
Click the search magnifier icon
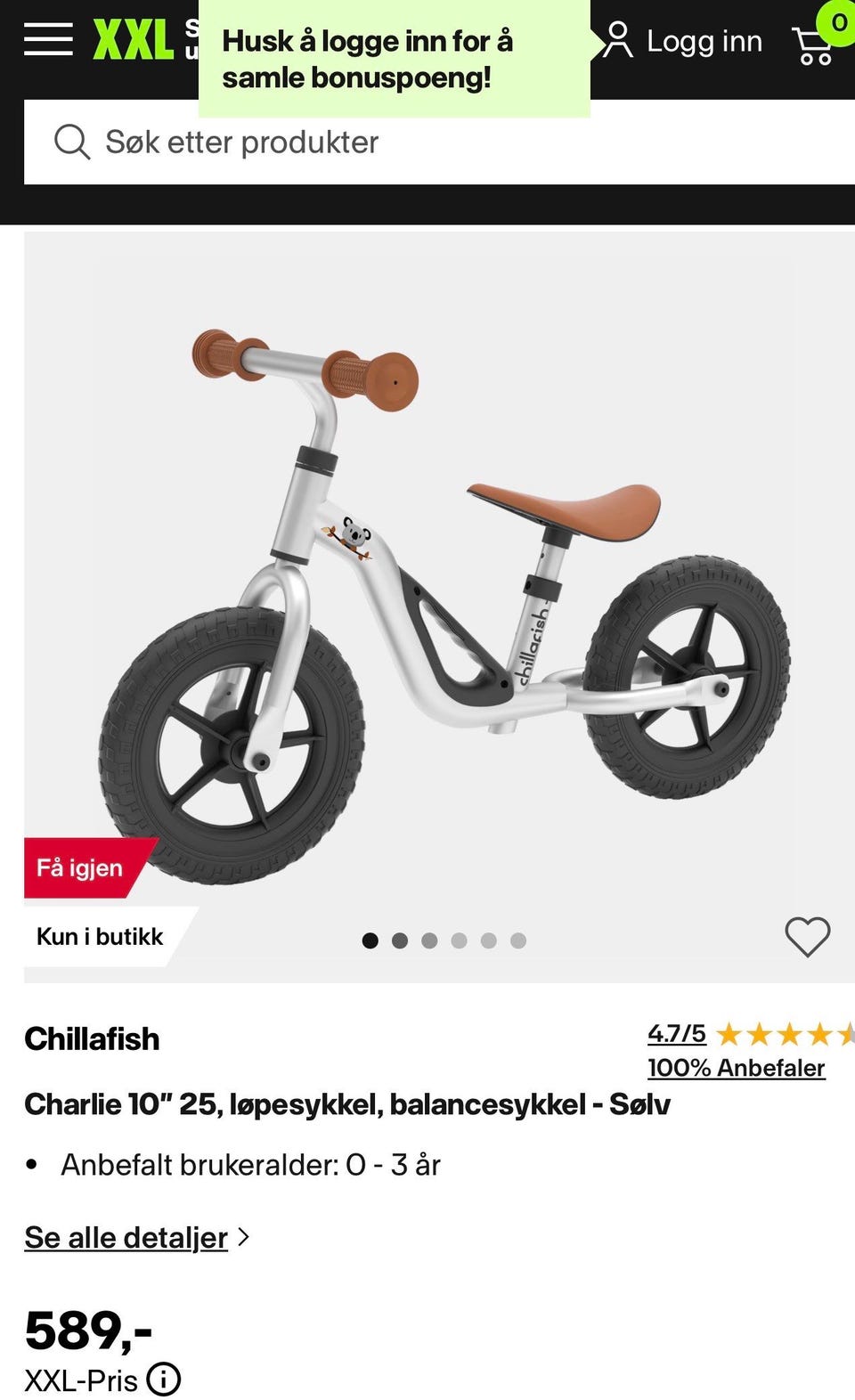[72, 142]
